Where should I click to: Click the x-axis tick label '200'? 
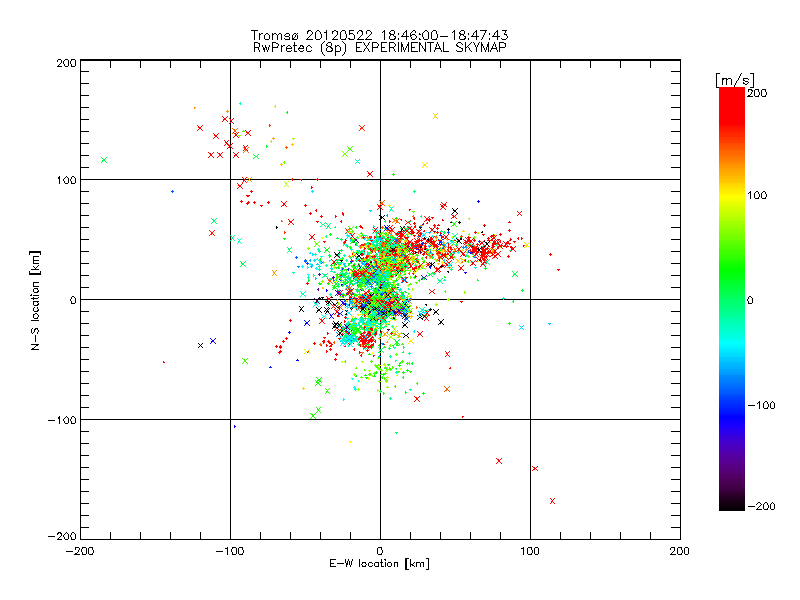pyautogui.click(x=680, y=551)
